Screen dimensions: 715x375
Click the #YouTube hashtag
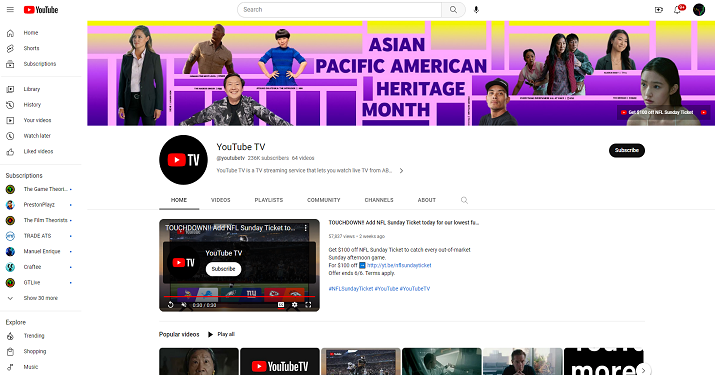[x=386, y=289]
